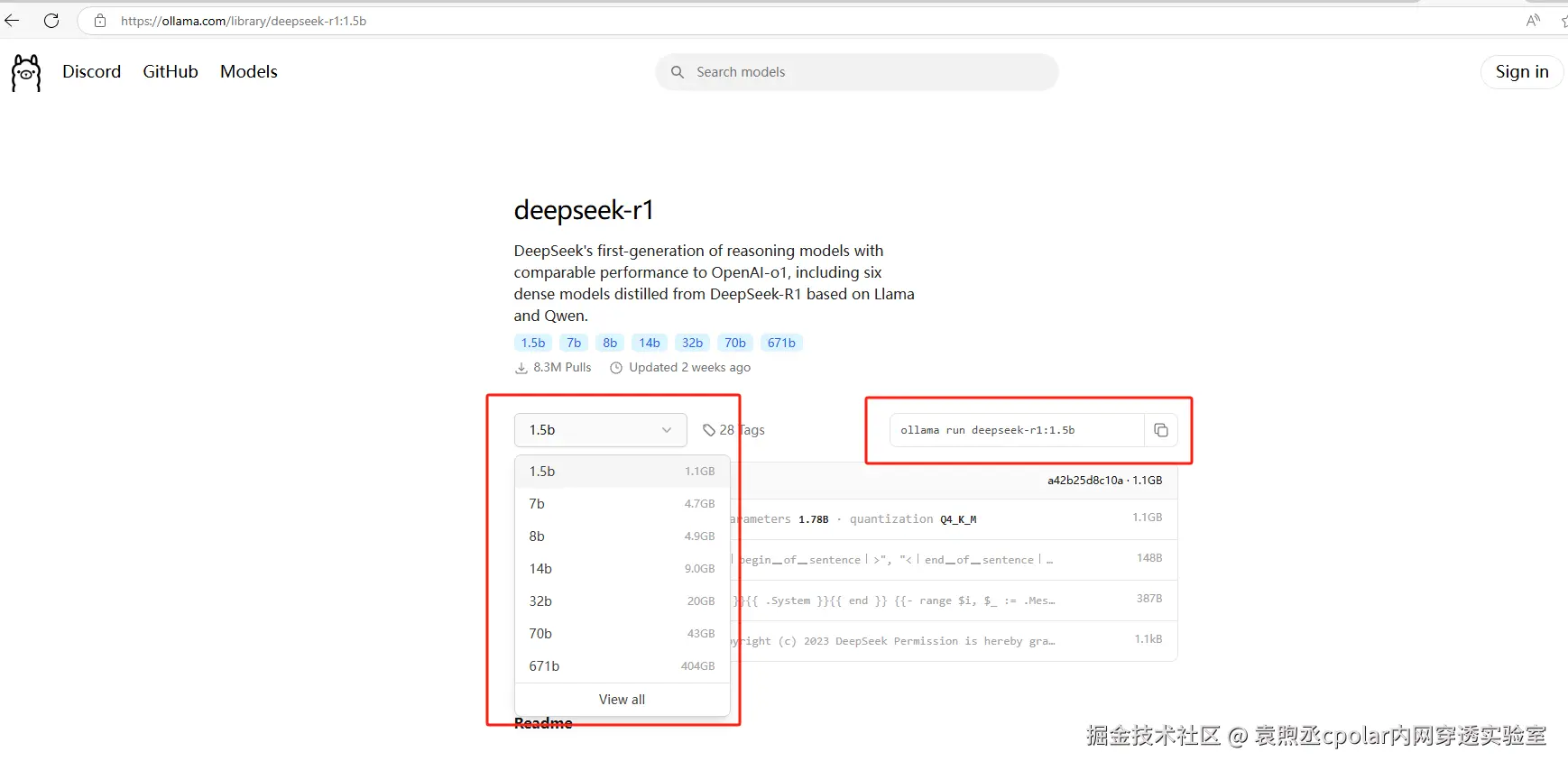Reload the page with refresh icon
Viewport: 1568px width, 770px height.
(x=51, y=21)
